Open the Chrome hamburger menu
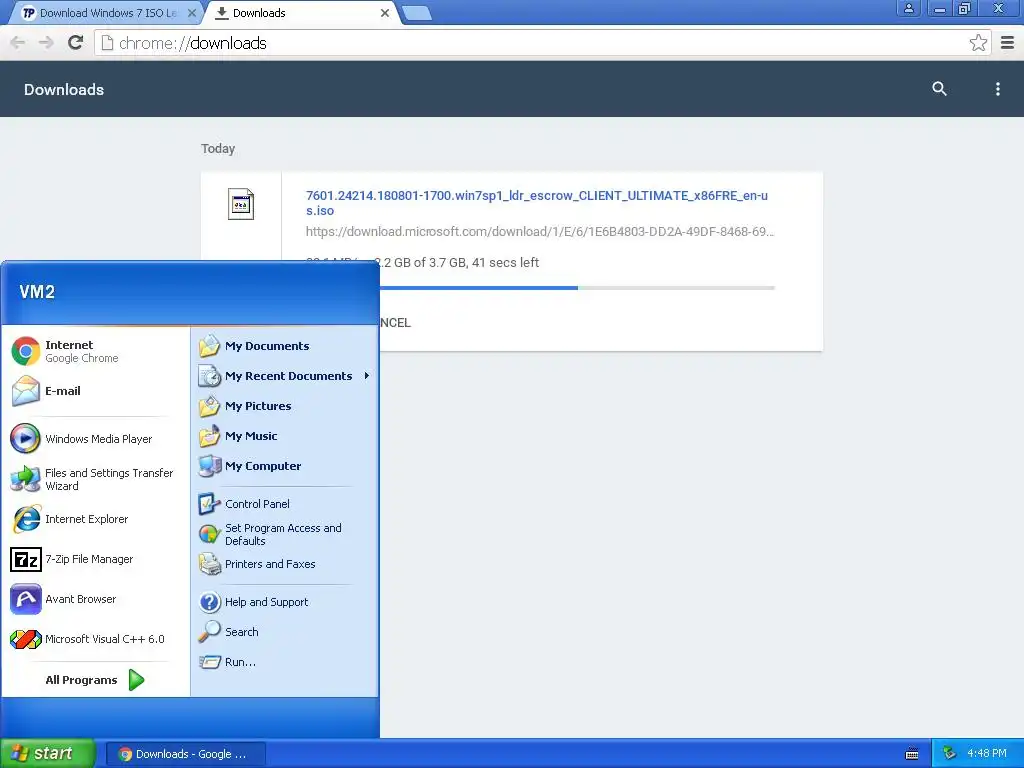The width and height of the screenshot is (1024, 768). 1008,43
